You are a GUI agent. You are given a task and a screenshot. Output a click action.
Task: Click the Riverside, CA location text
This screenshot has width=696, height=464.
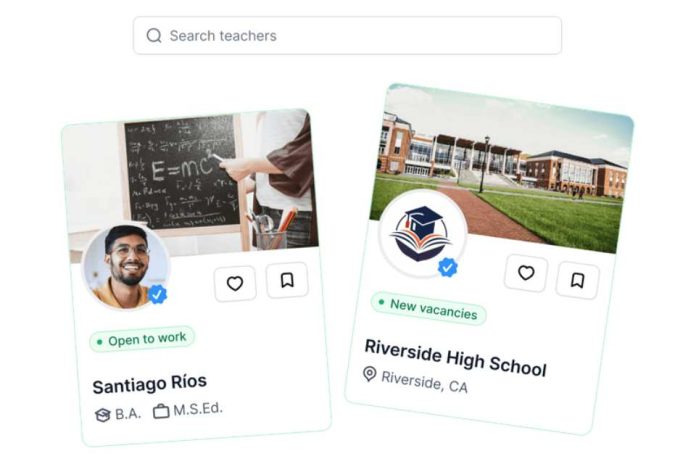425,382
